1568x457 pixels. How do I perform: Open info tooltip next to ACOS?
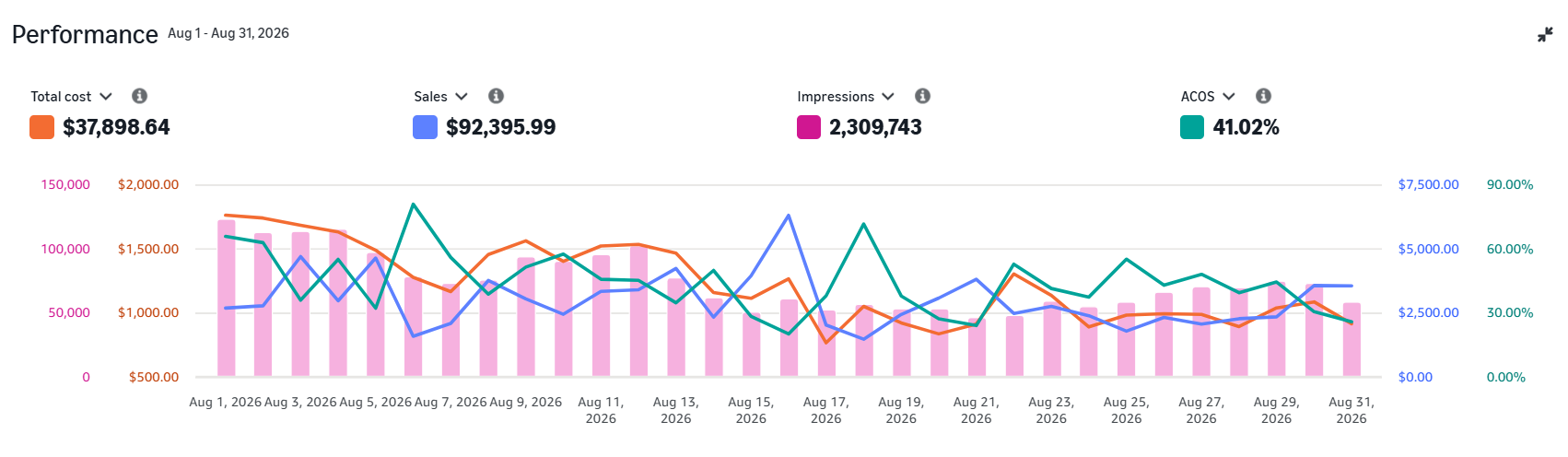tap(1264, 96)
